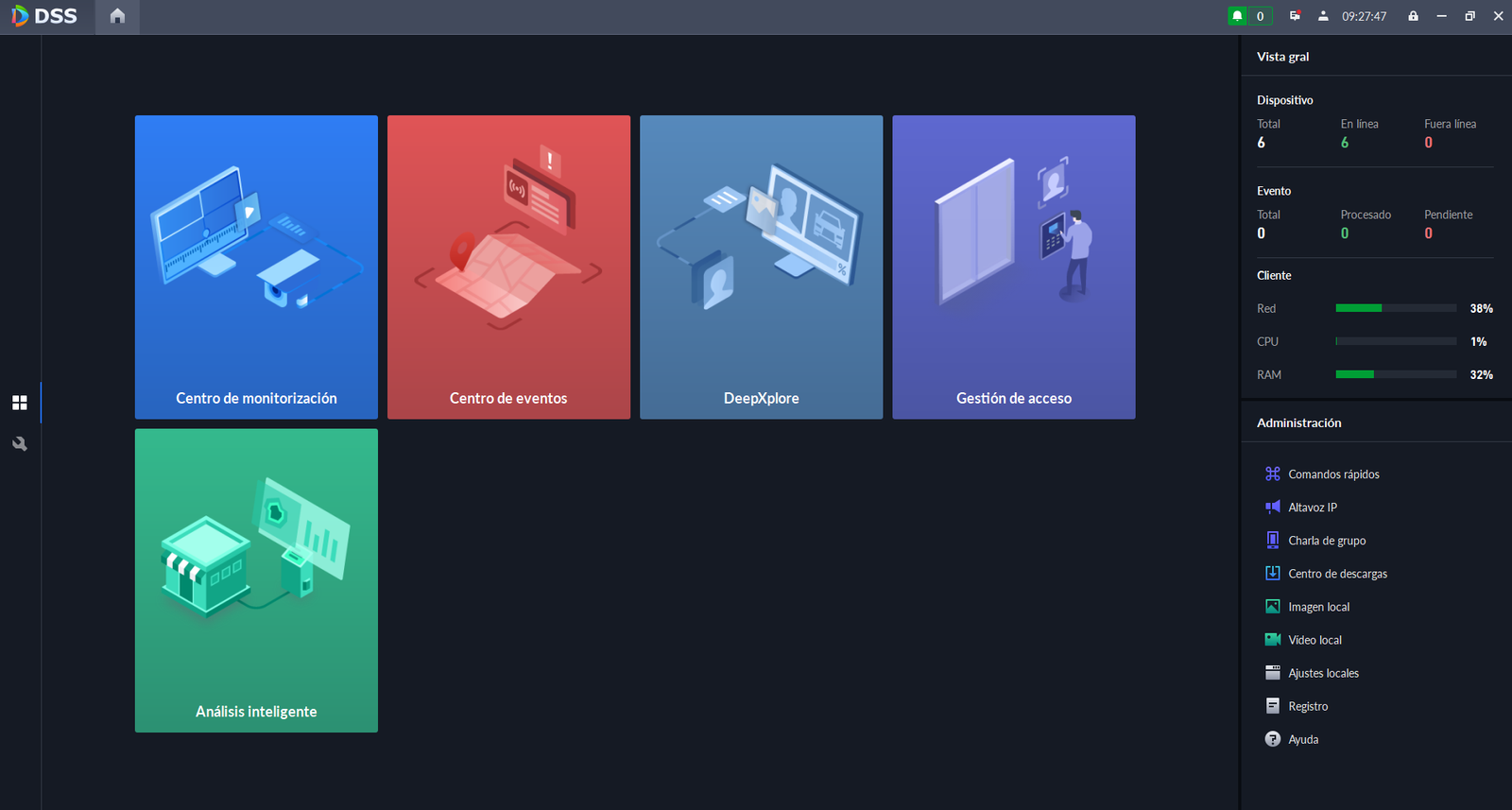Open the Centro de eventos tile
This screenshot has width=1512, height=810.
pos(508,267)
